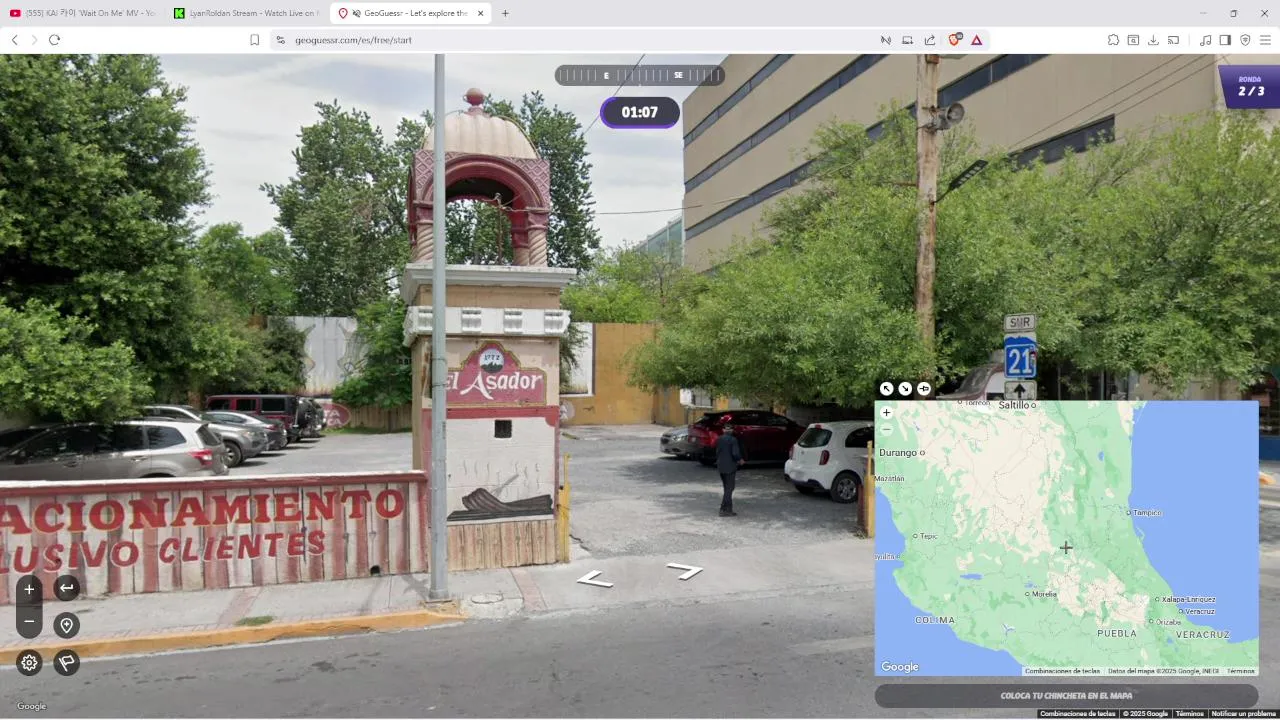The height and width of the screenshot is (720, 1280).
Task: Share this page icon
Action: (x=929, y=40)
